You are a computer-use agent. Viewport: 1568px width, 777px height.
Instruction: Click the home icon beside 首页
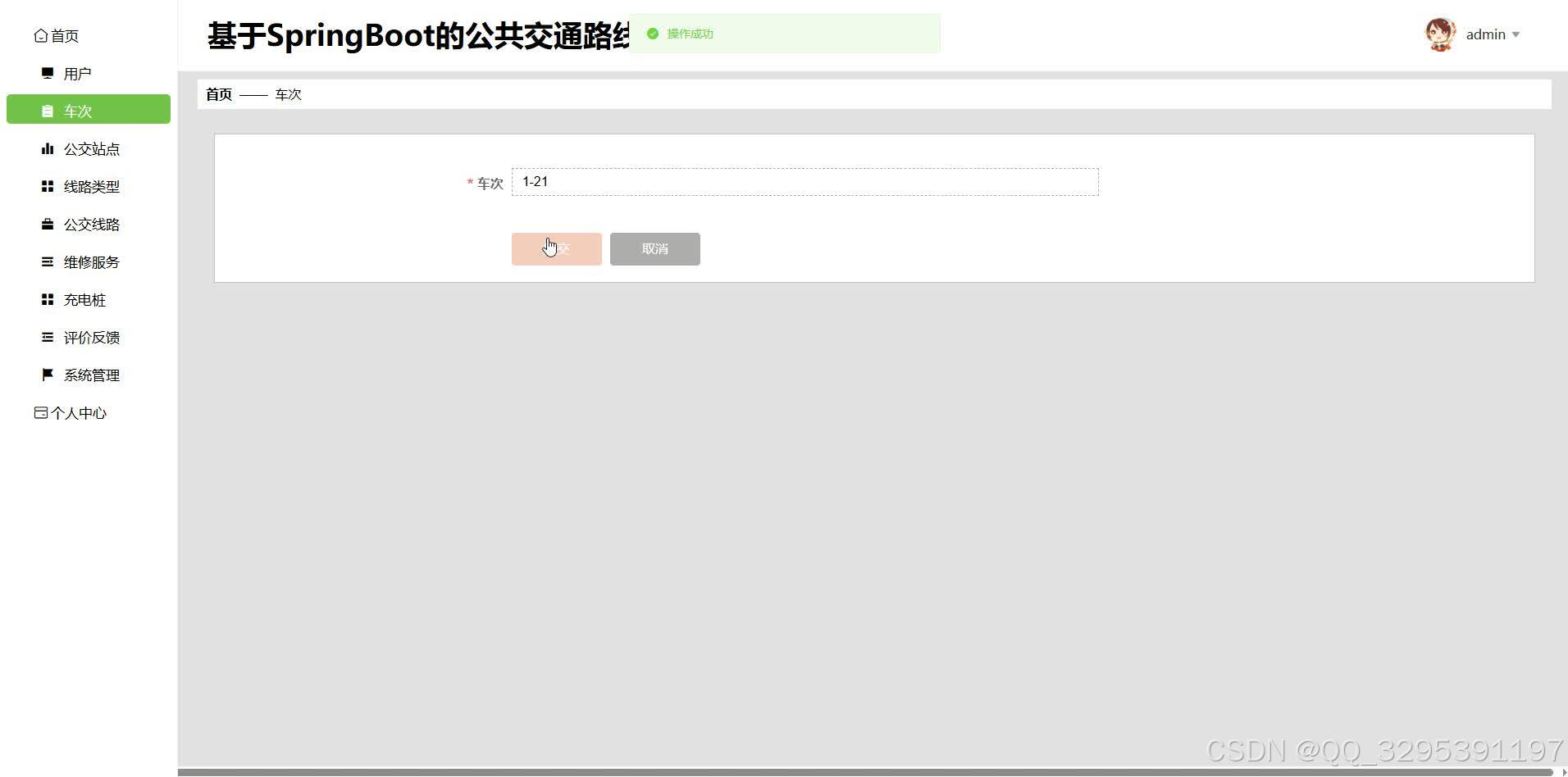(x=40, y=35)
